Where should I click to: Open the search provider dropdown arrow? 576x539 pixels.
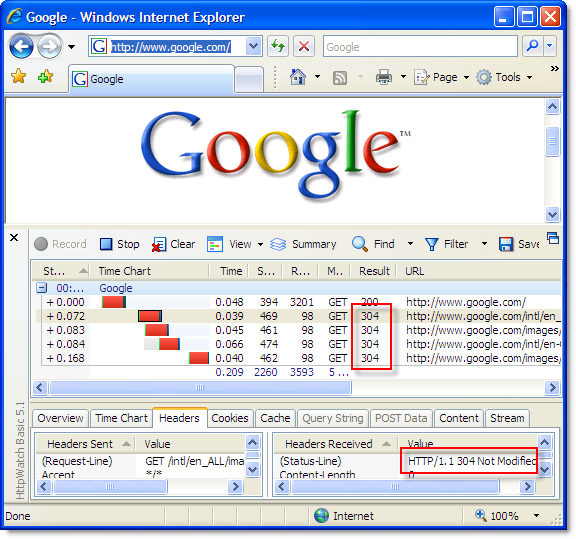[x=550, y=46]
